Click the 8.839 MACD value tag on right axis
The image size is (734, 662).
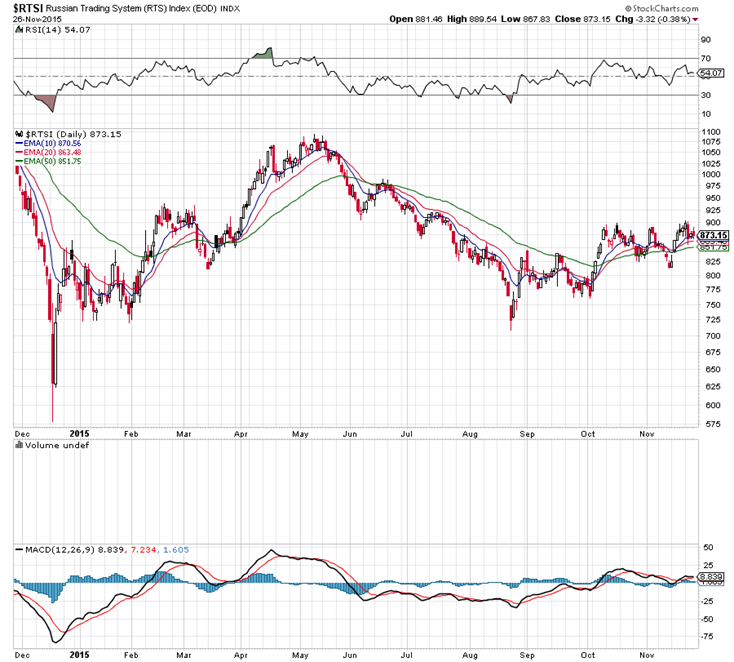coord(710,576)
